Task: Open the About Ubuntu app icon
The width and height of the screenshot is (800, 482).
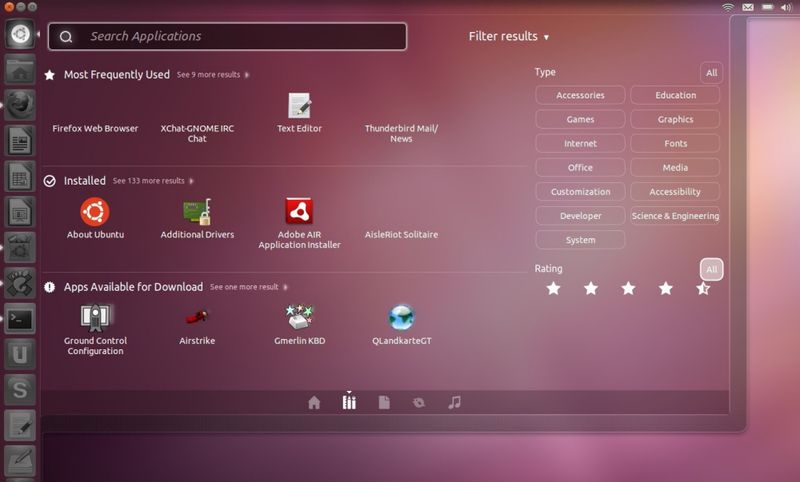Action: (x=95, y=212)
